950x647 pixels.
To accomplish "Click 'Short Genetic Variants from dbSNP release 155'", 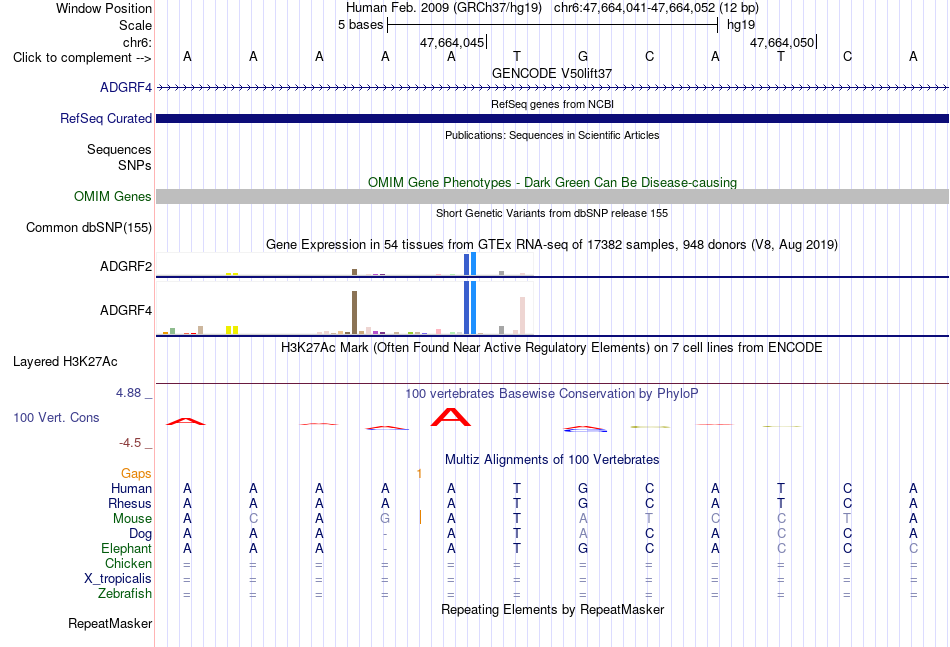I will coord(552,213).
